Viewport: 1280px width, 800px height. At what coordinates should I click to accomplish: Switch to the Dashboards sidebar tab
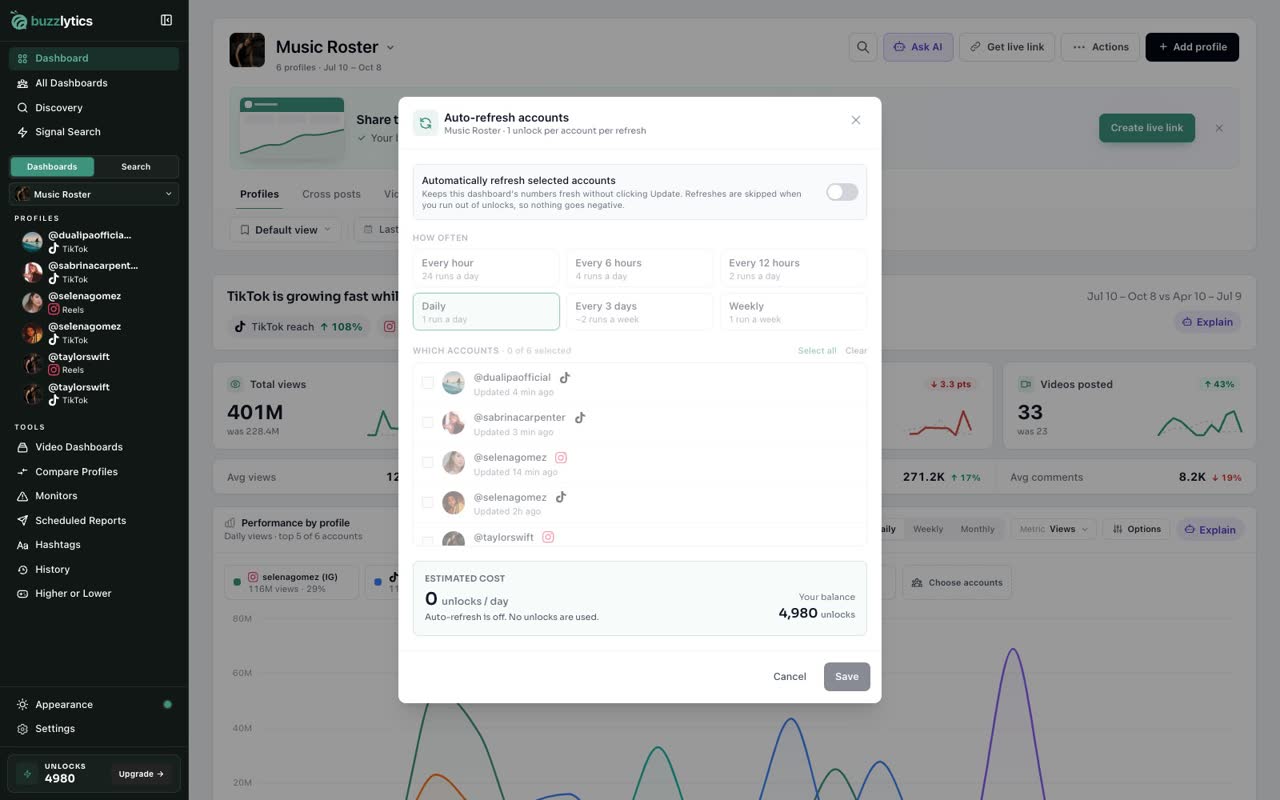[52, 167]
